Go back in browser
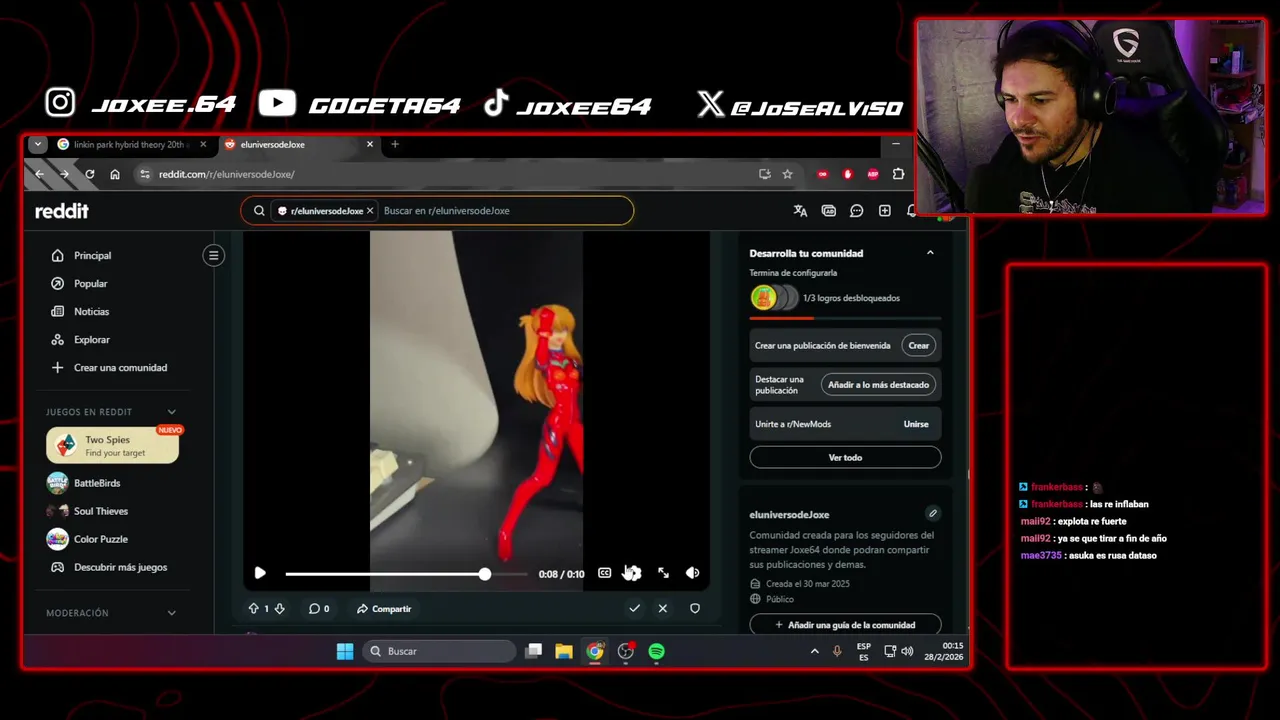1280x720 pixels. point(40,174)
